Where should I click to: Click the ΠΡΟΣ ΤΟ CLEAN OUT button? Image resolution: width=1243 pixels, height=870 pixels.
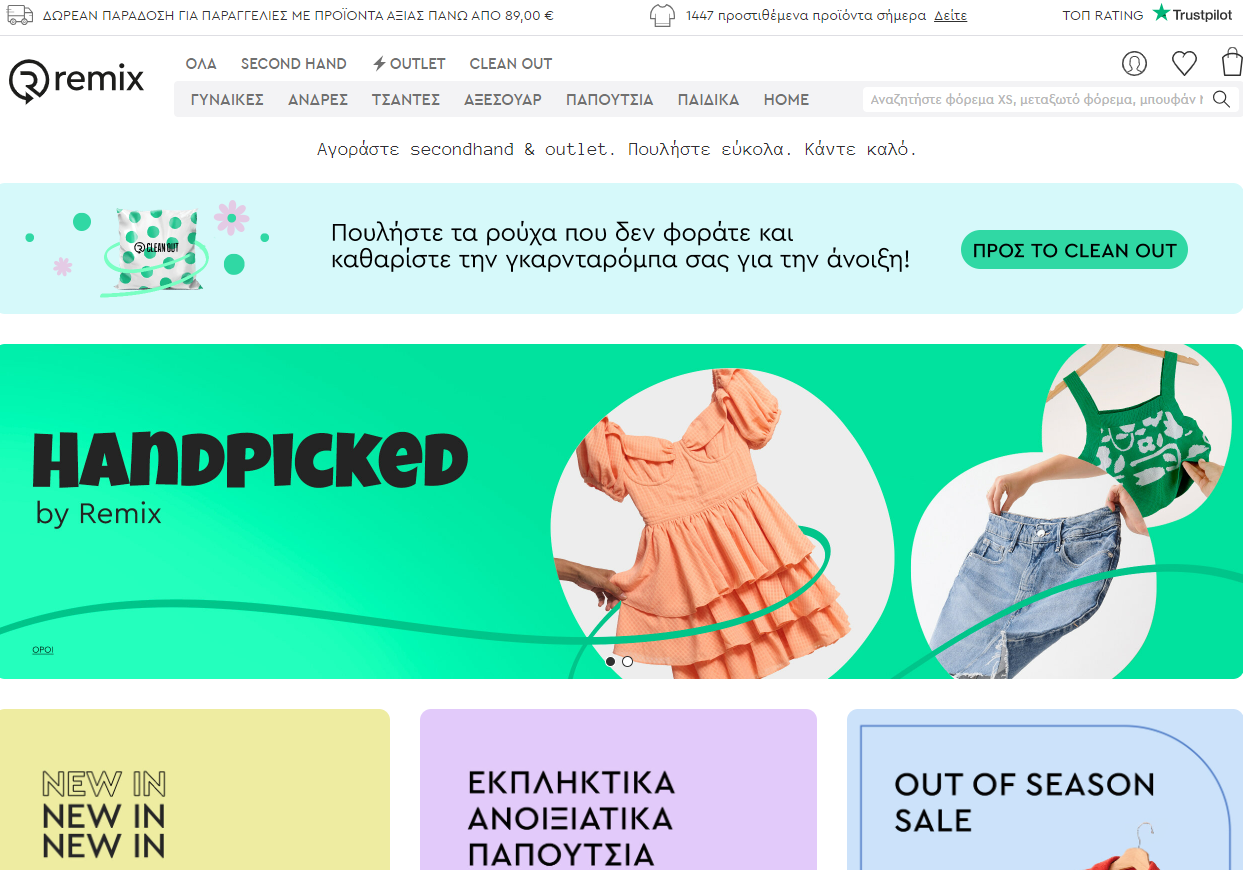pyautogui.click(x=1074, y=250)
